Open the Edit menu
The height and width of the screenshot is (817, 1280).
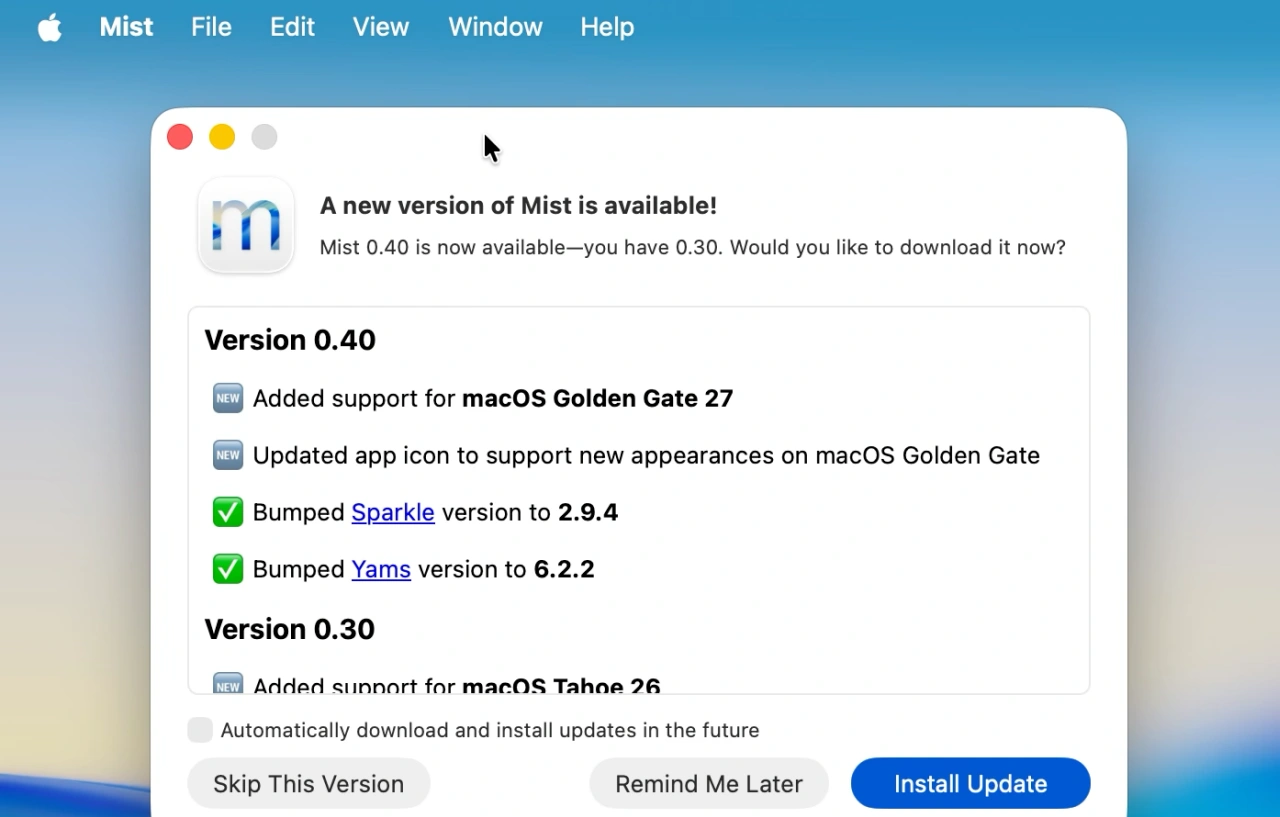click(292, 27)
